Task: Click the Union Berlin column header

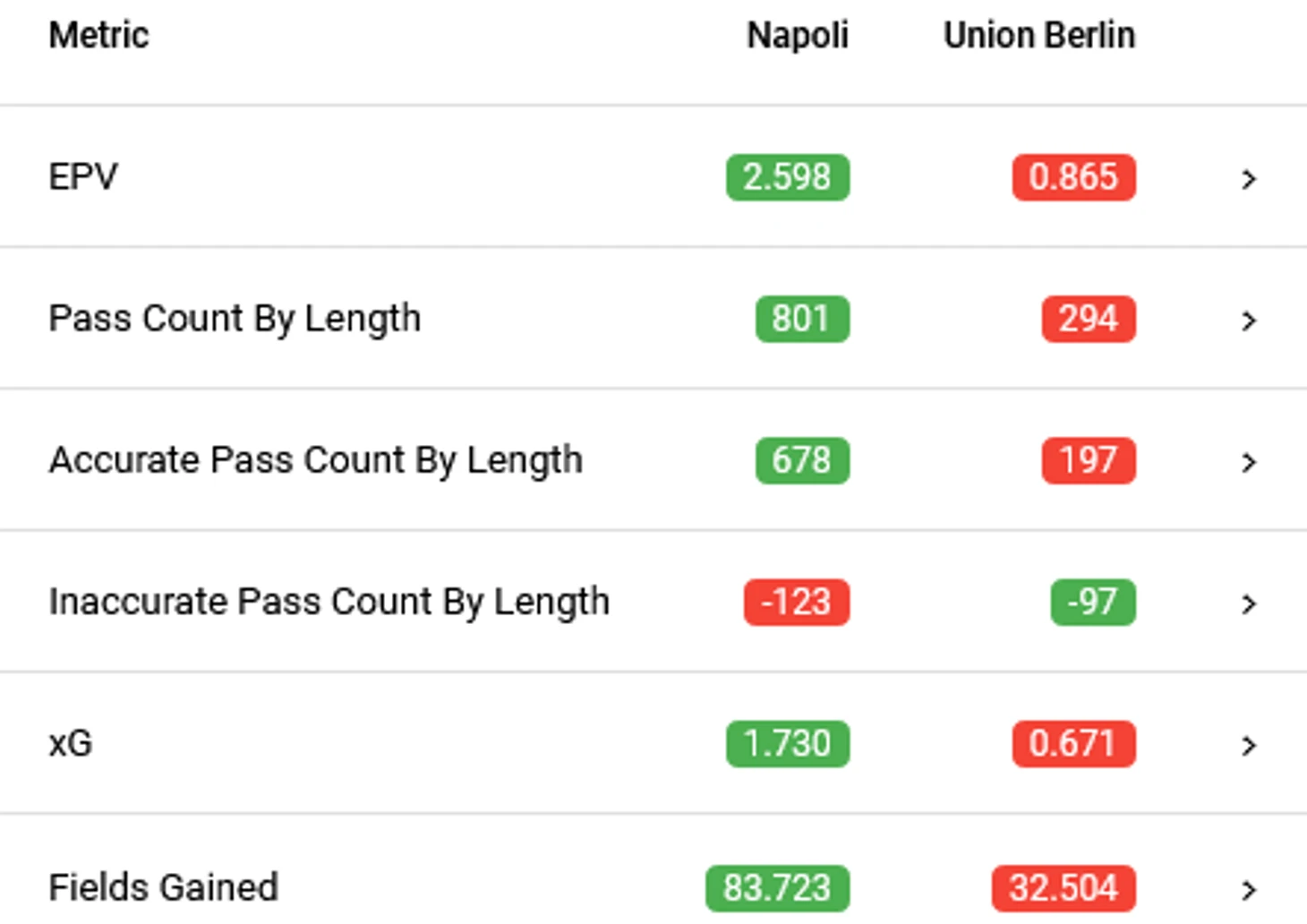Action: [1038, 36]
